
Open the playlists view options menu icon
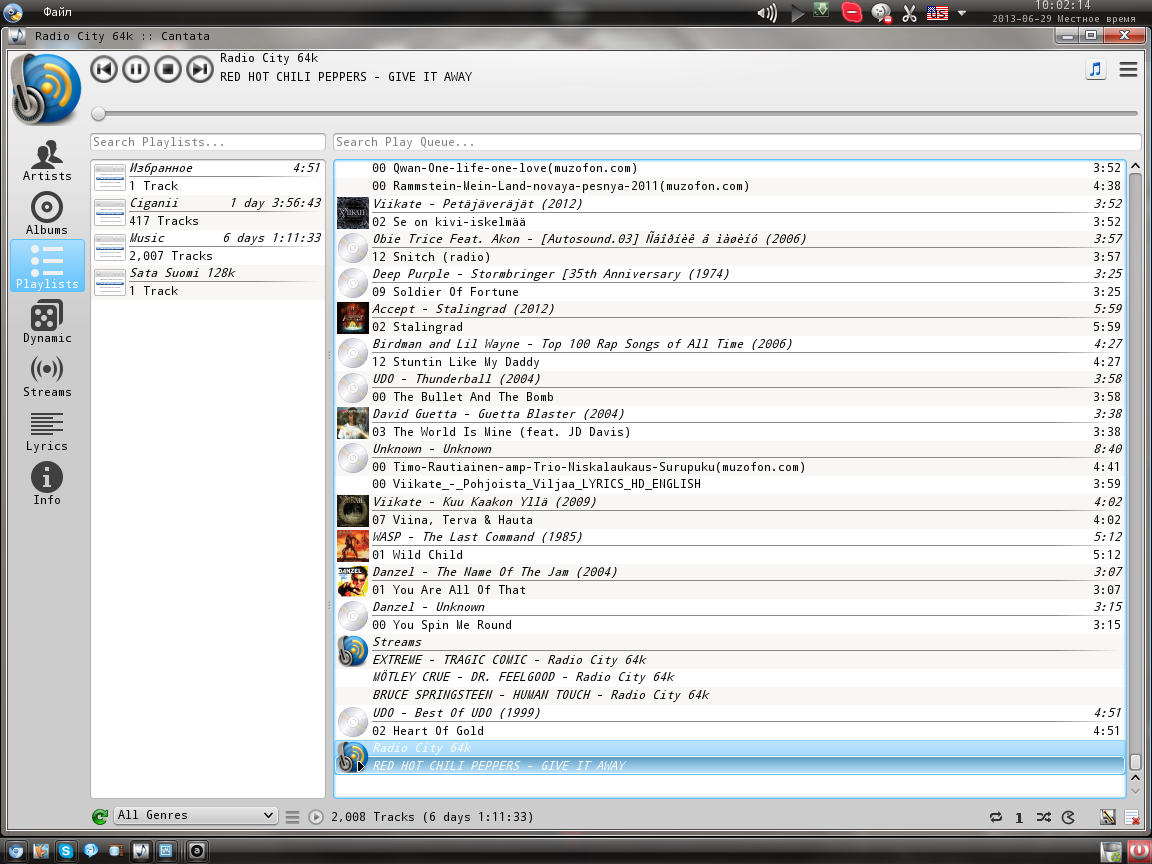tap(292, 817)
